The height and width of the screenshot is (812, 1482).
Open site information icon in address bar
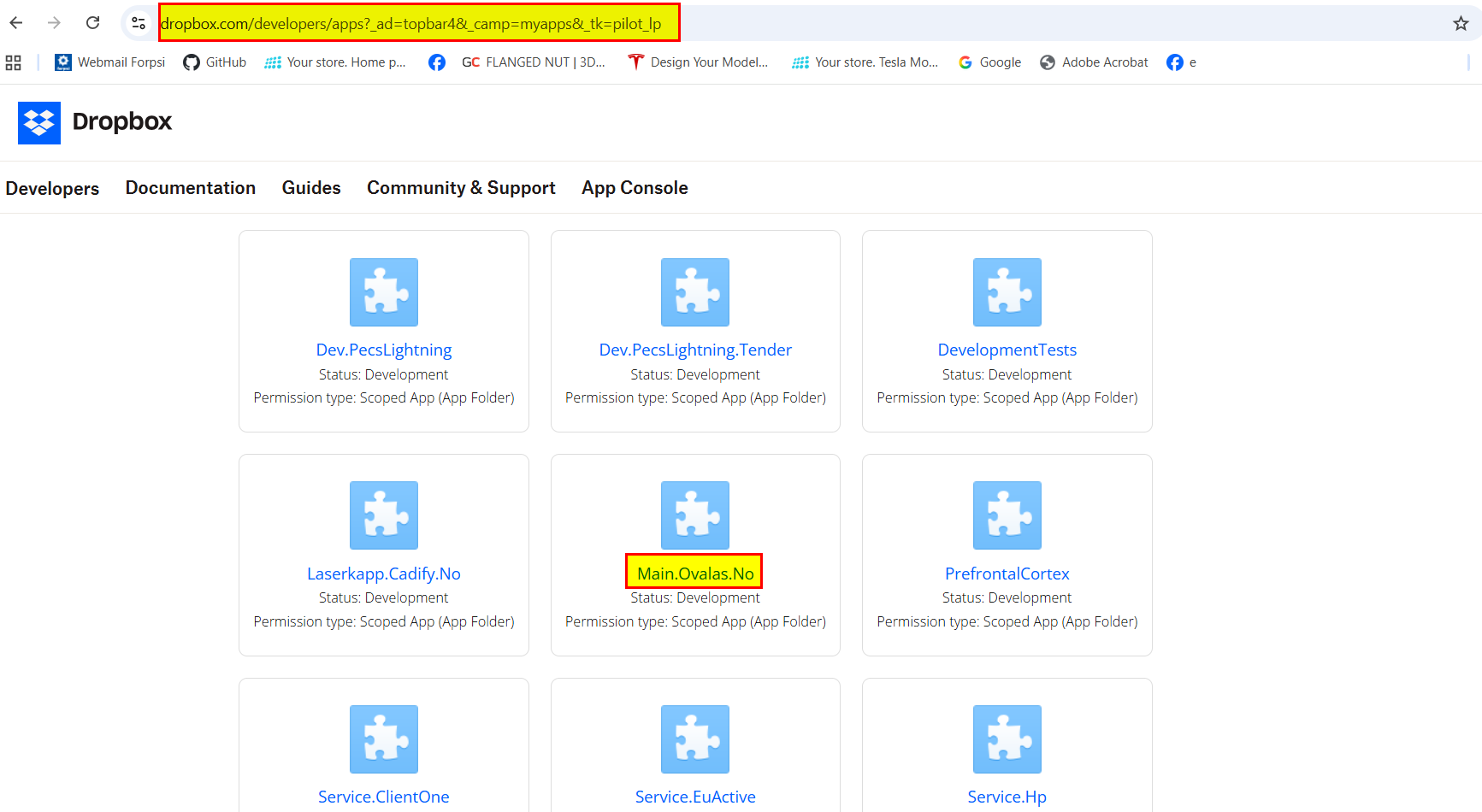coord(139,23)
